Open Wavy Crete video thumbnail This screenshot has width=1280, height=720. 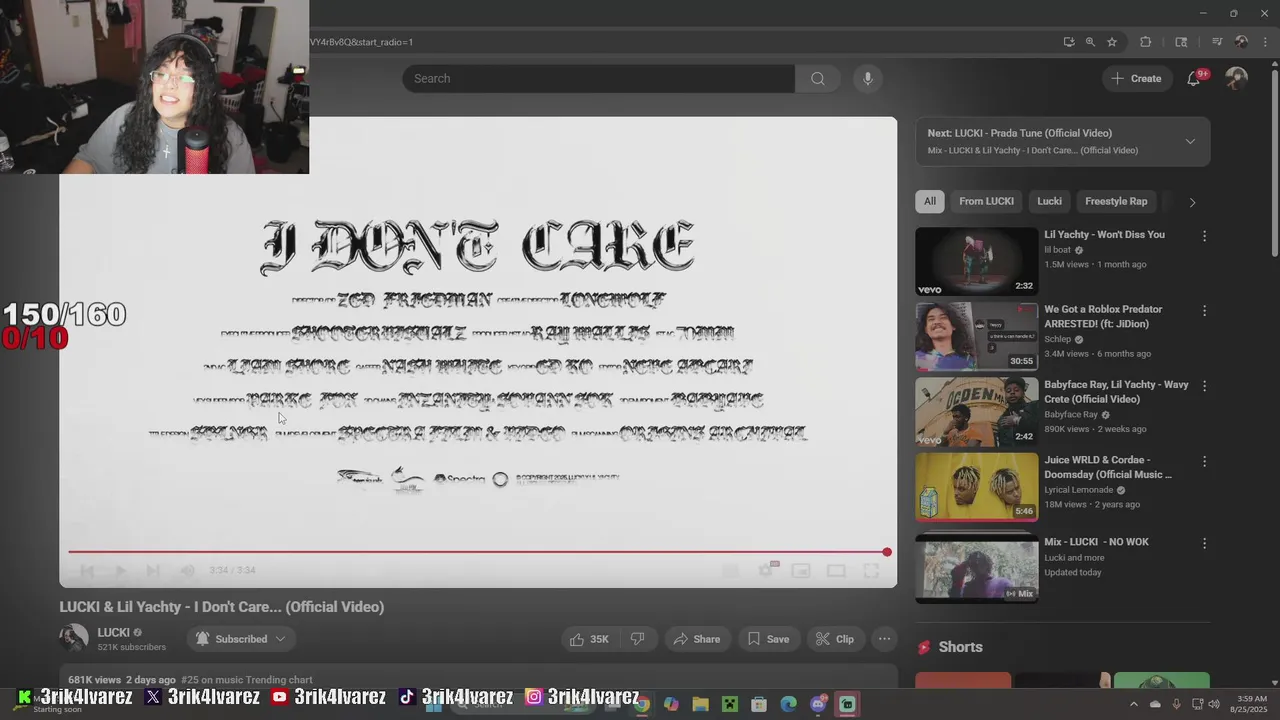[x=976, y=411]
